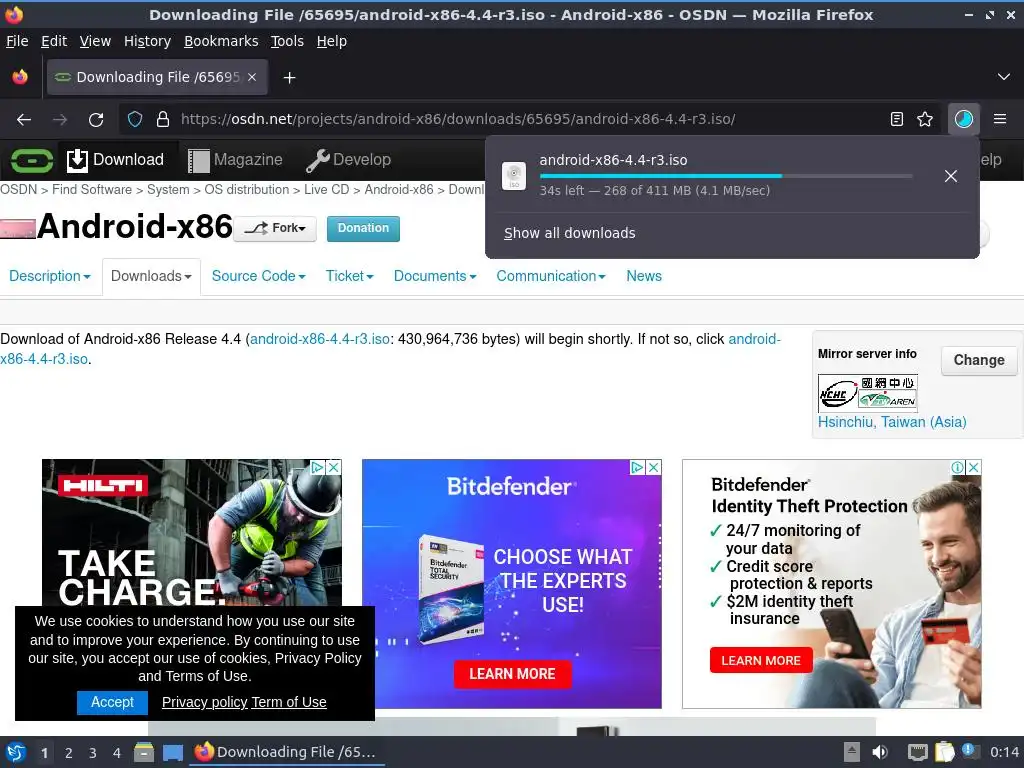Screen dimensions: 1024x768
Task: Expand the Fork dropdown button
Action: (275, 229)
